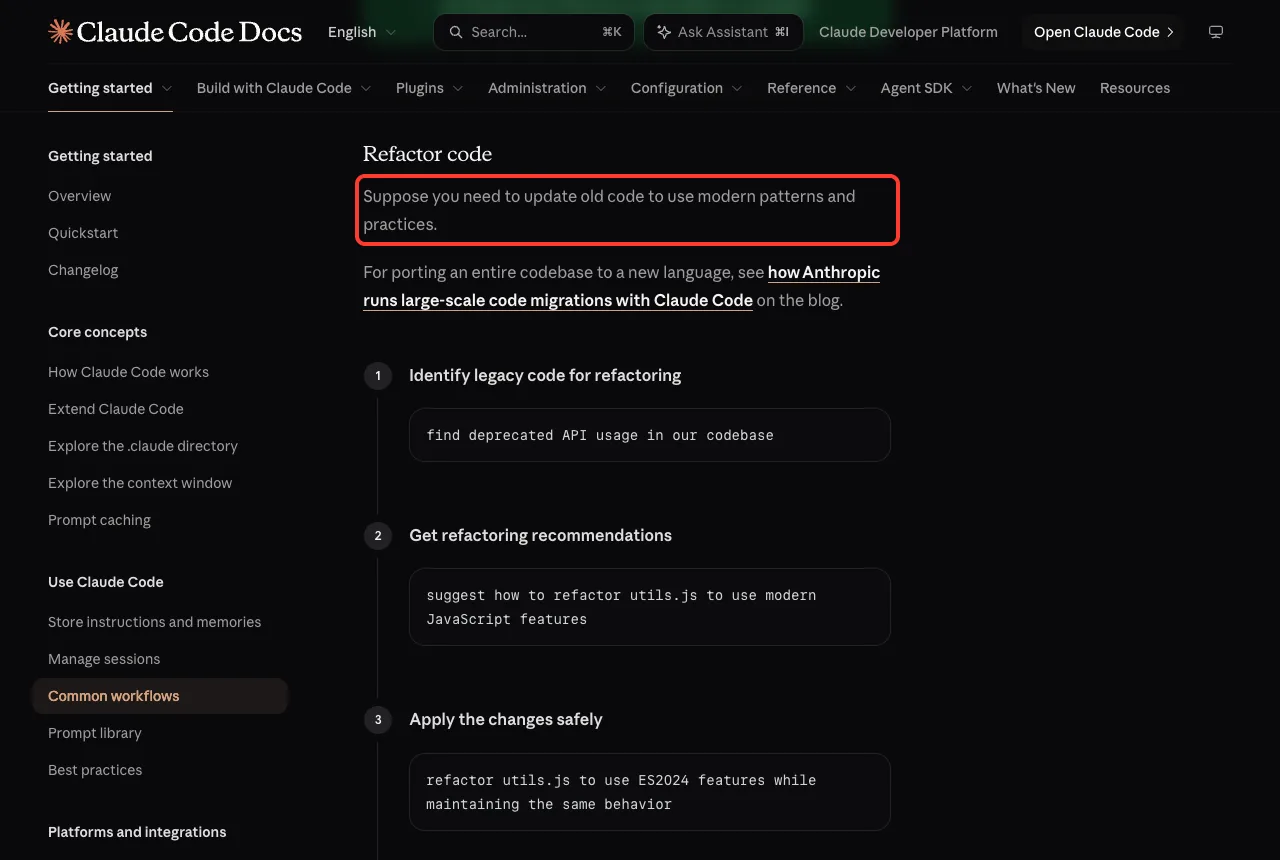The image size is (1280, 860).
Task: Expand the Plugins nav menu
Action: (429, 88)
